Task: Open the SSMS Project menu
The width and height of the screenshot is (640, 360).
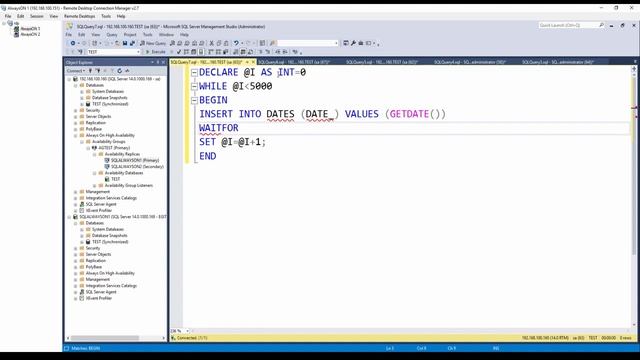Action: click(x=130, y=35)
